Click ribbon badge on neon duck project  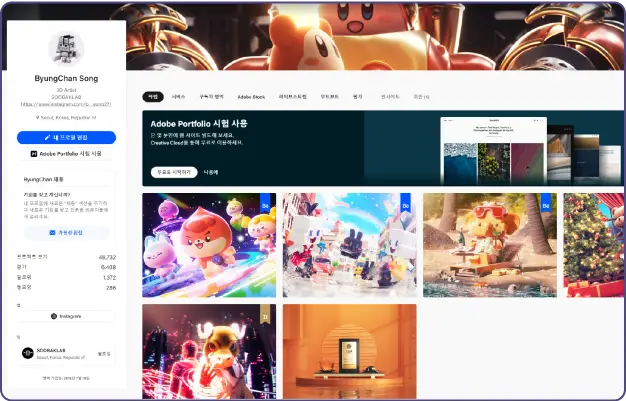(265, 314)
